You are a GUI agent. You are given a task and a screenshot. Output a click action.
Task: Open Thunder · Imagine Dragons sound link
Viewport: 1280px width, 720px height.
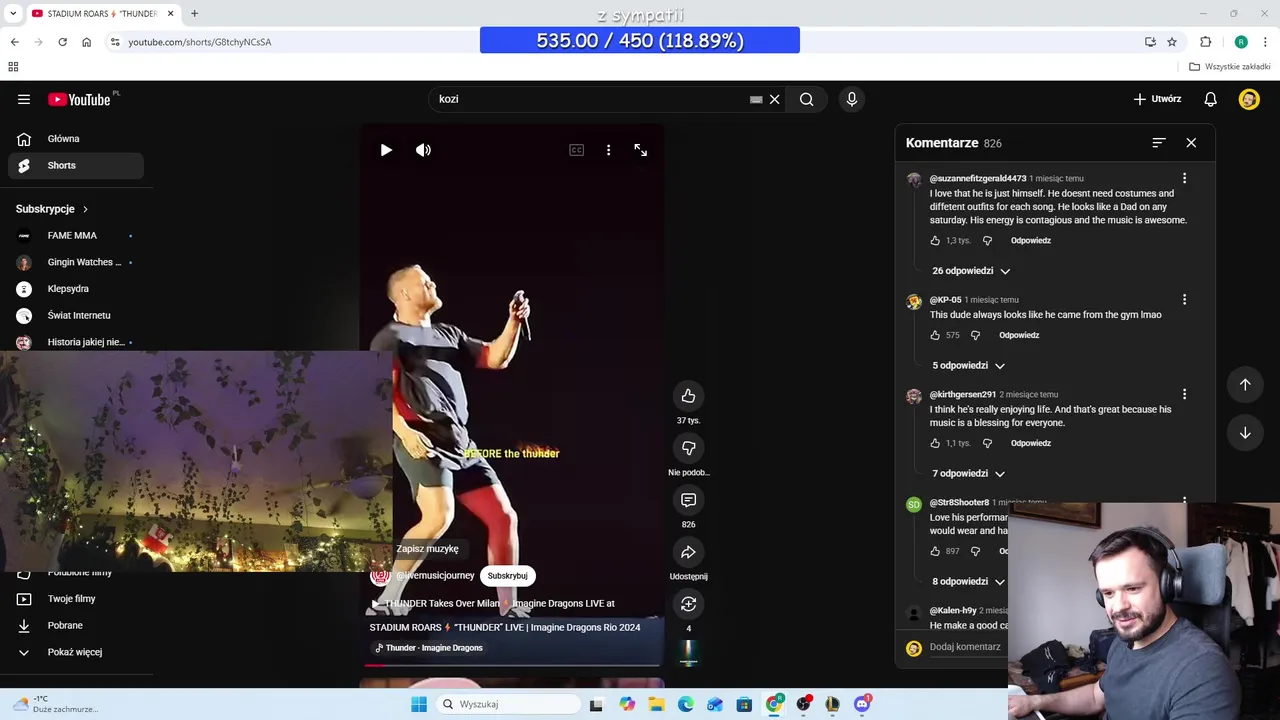click(429, 648)
